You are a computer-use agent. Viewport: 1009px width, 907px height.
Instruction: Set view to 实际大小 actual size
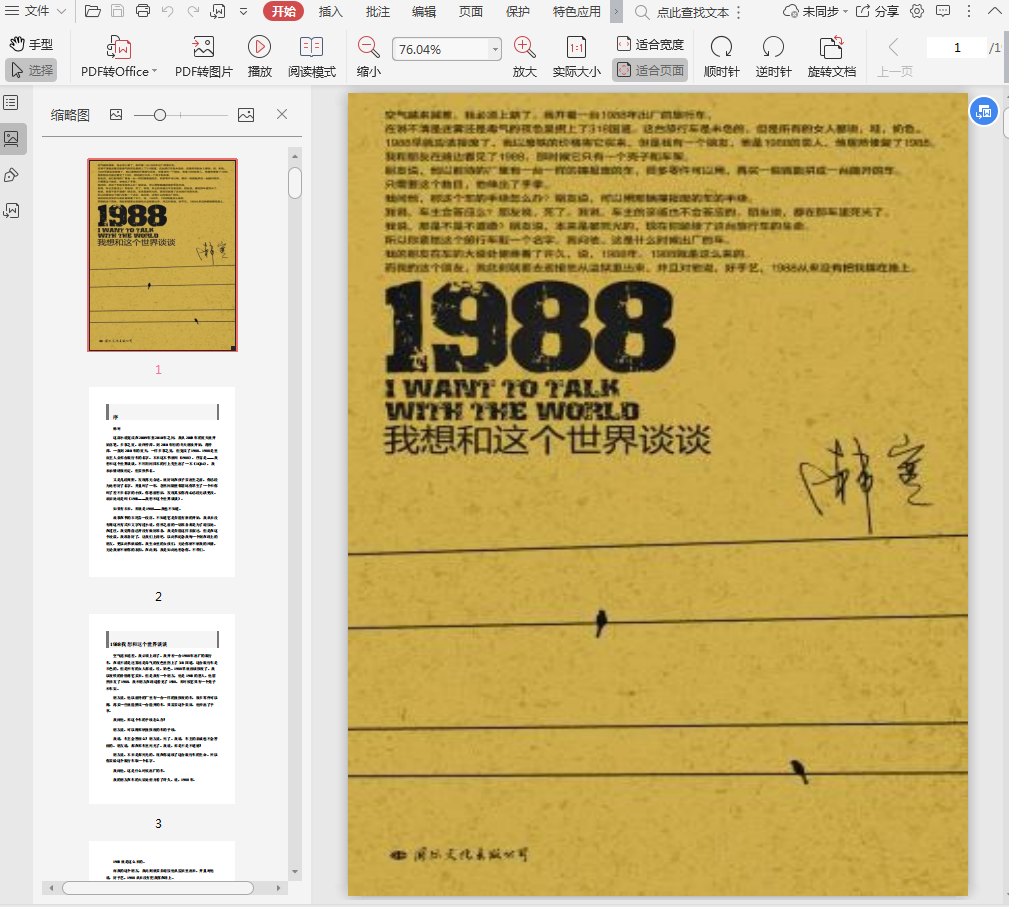(x=577, y=57)
